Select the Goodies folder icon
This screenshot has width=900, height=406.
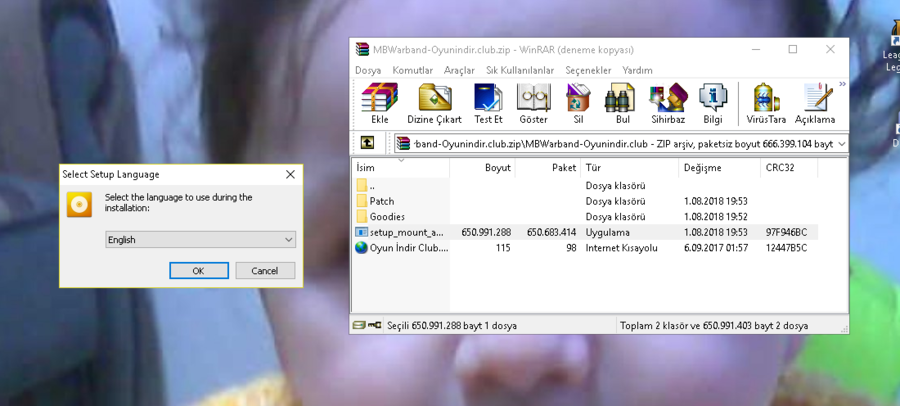[362, 216]
